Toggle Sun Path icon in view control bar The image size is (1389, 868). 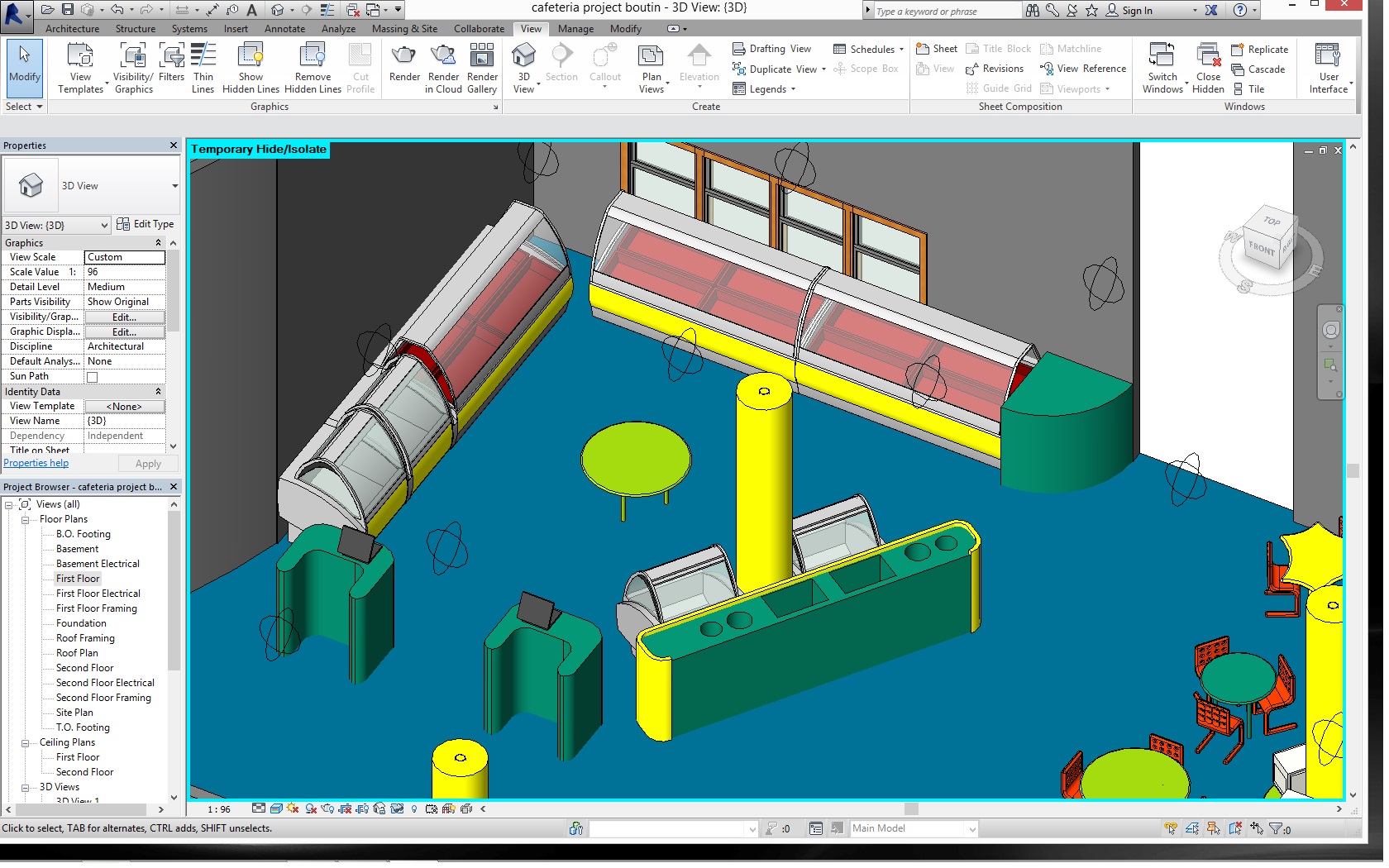tap(294, 808)
